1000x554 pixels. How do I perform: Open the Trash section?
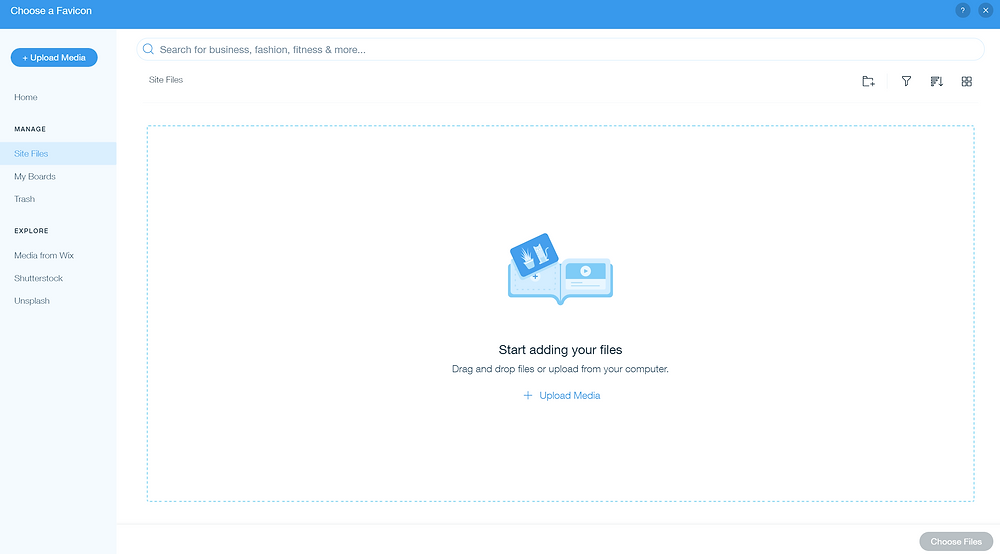click(24, 199)
